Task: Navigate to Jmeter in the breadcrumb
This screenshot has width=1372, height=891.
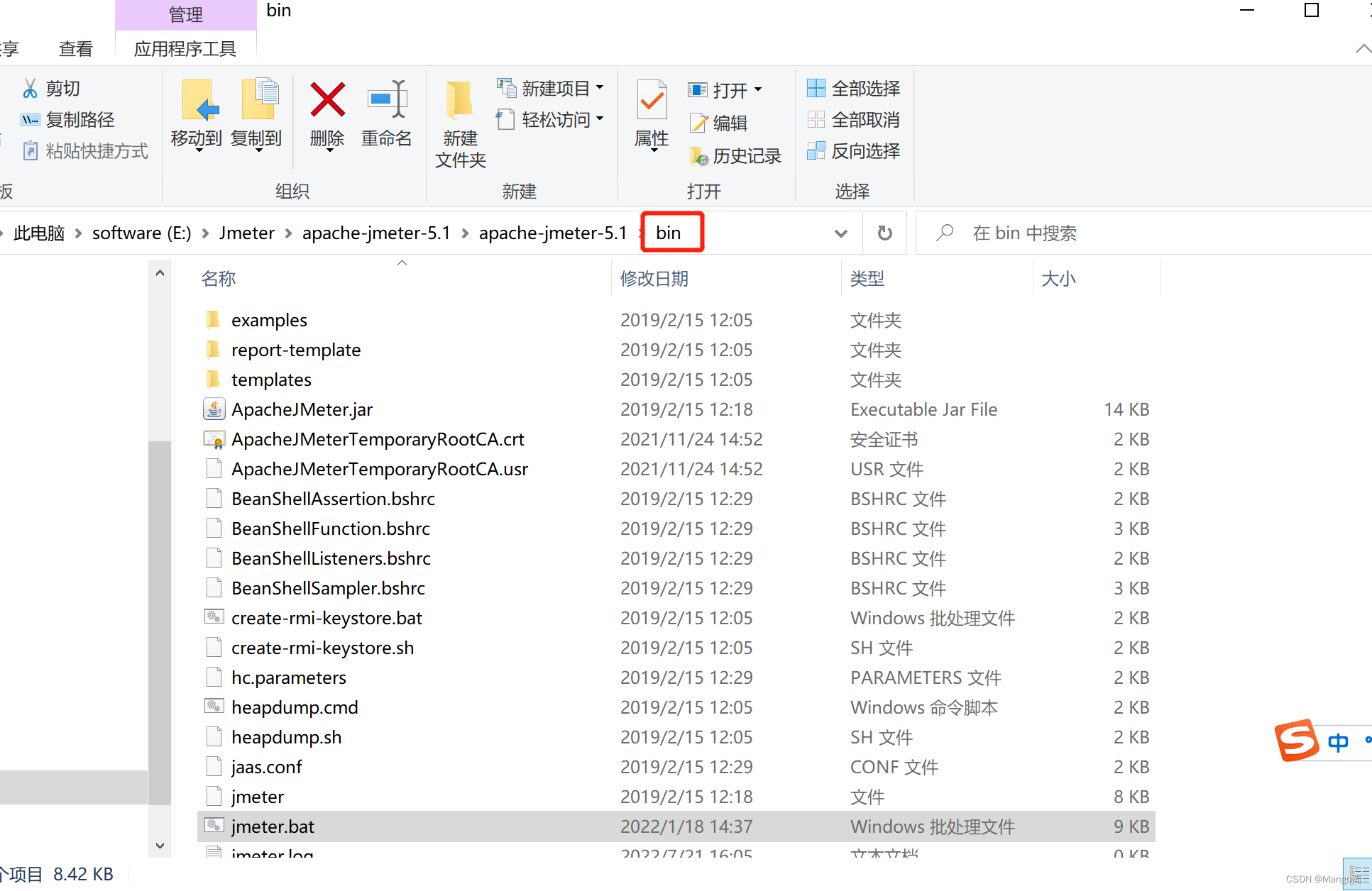Action: point(246,233)
